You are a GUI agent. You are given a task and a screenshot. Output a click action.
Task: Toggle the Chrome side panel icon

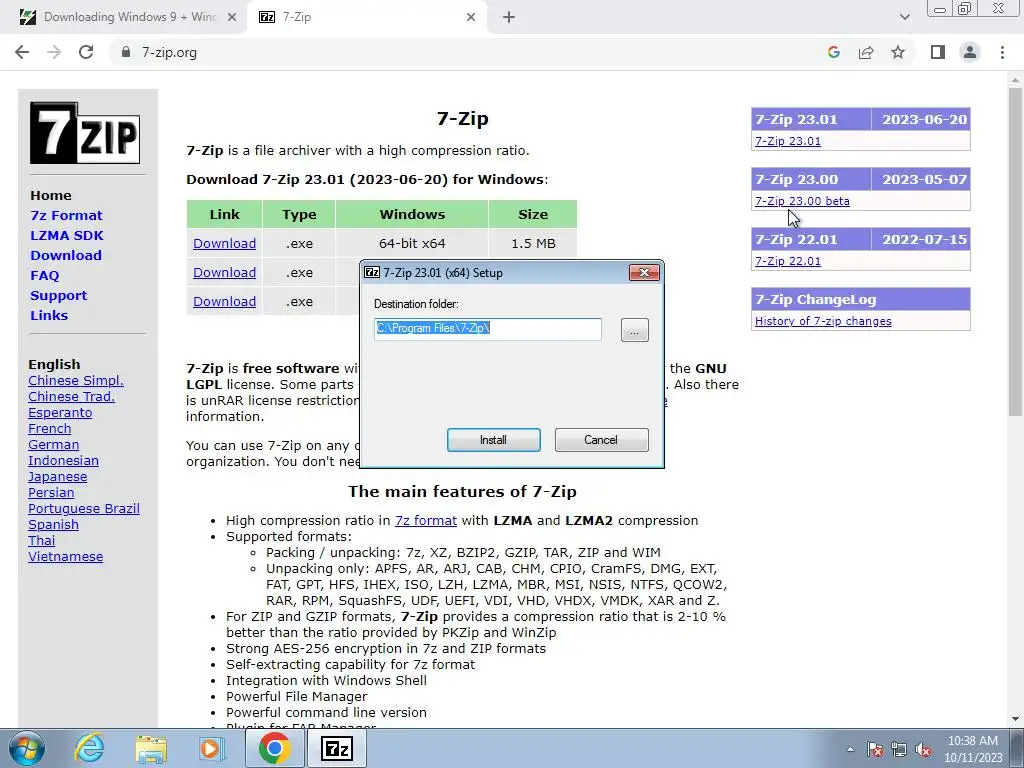938,52
